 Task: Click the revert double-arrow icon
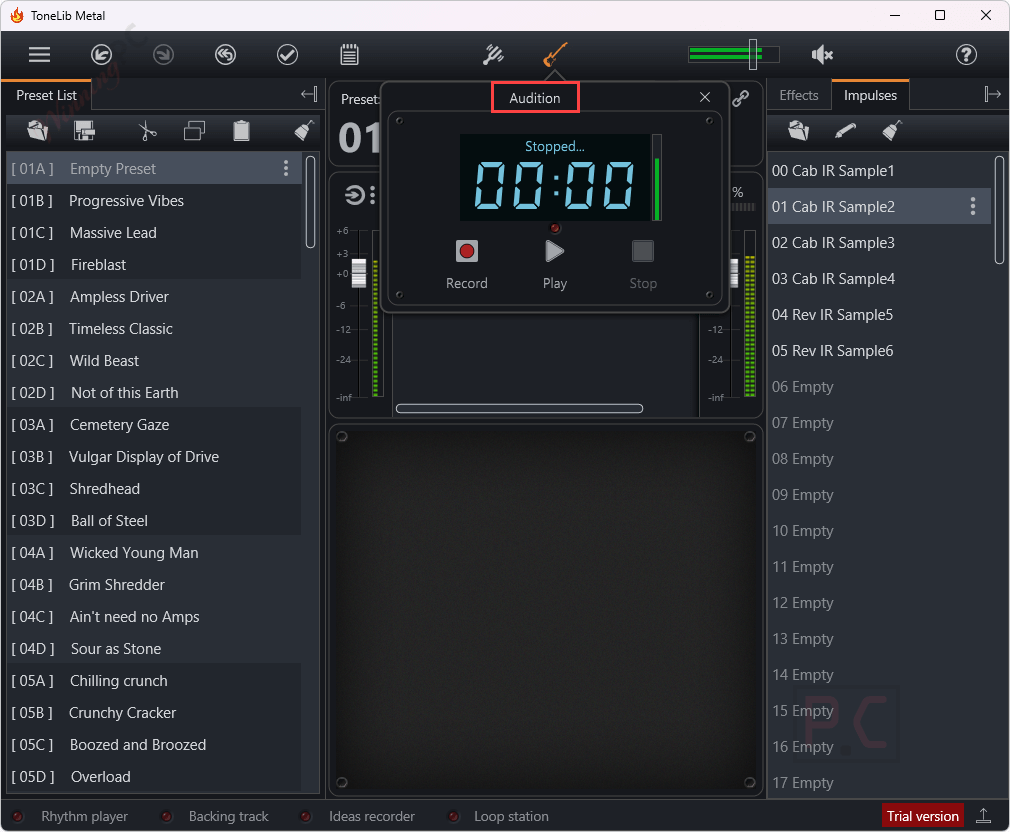[x=225, y=55]
